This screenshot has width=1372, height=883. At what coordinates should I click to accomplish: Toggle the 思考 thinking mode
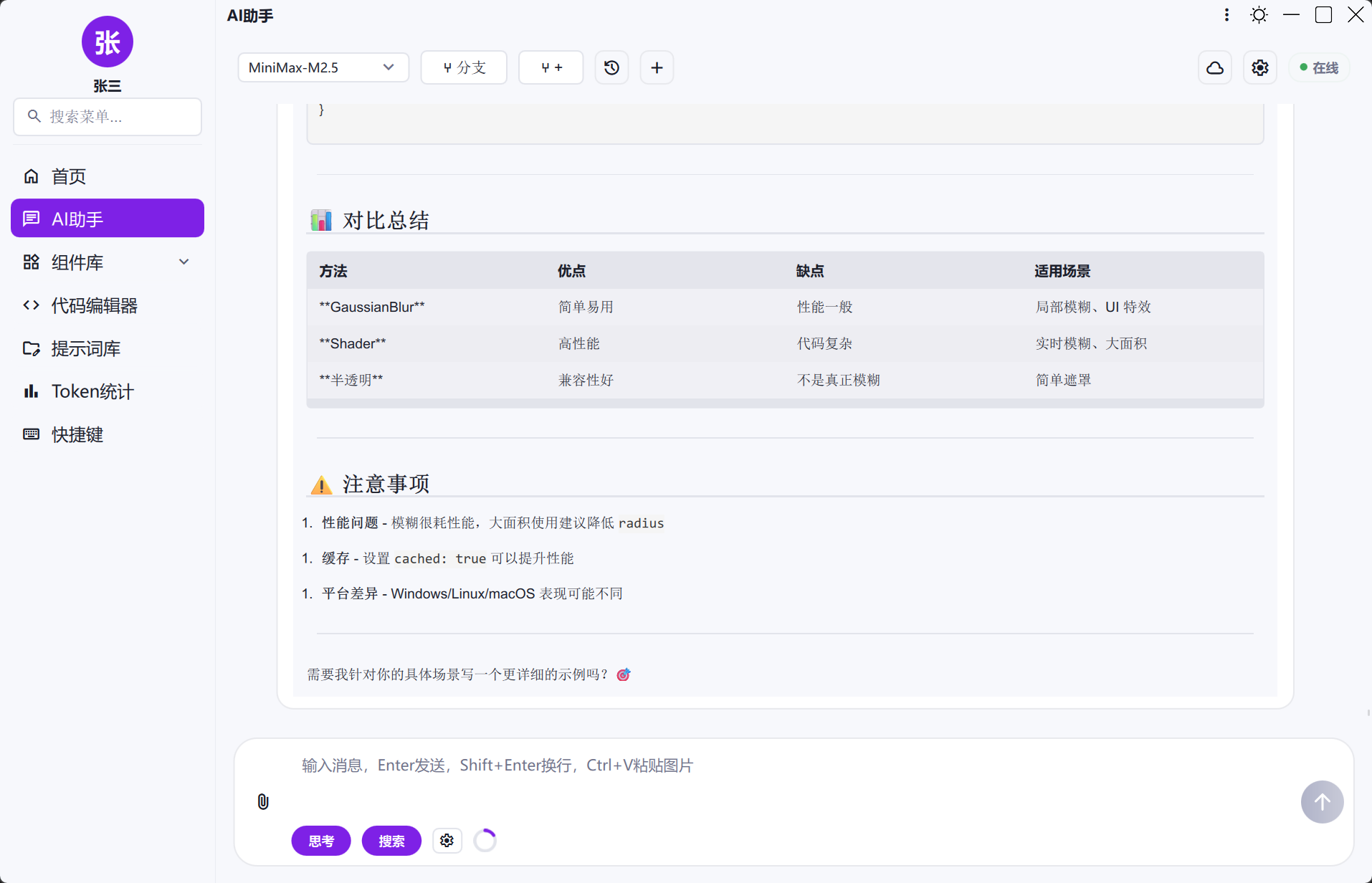point(321,840)
